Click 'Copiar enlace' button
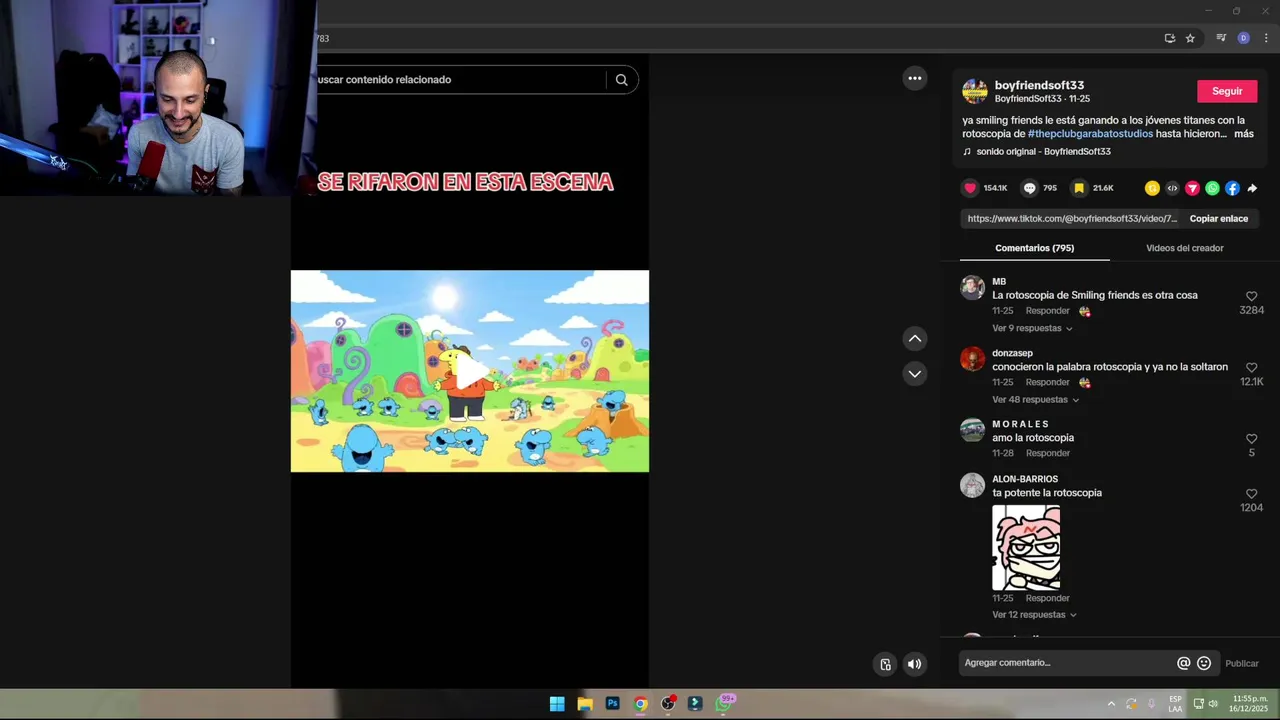1280x720 pixels. point(1218,219)
